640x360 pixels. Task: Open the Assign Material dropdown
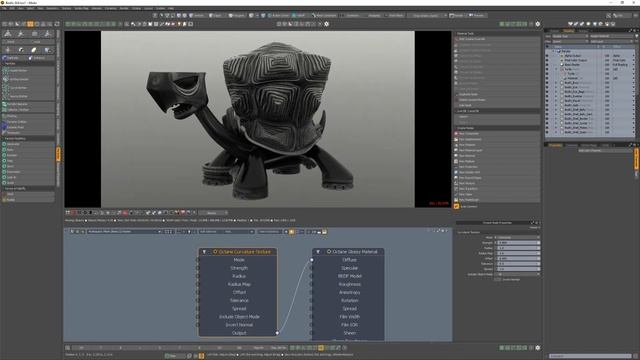coord(612,36)
